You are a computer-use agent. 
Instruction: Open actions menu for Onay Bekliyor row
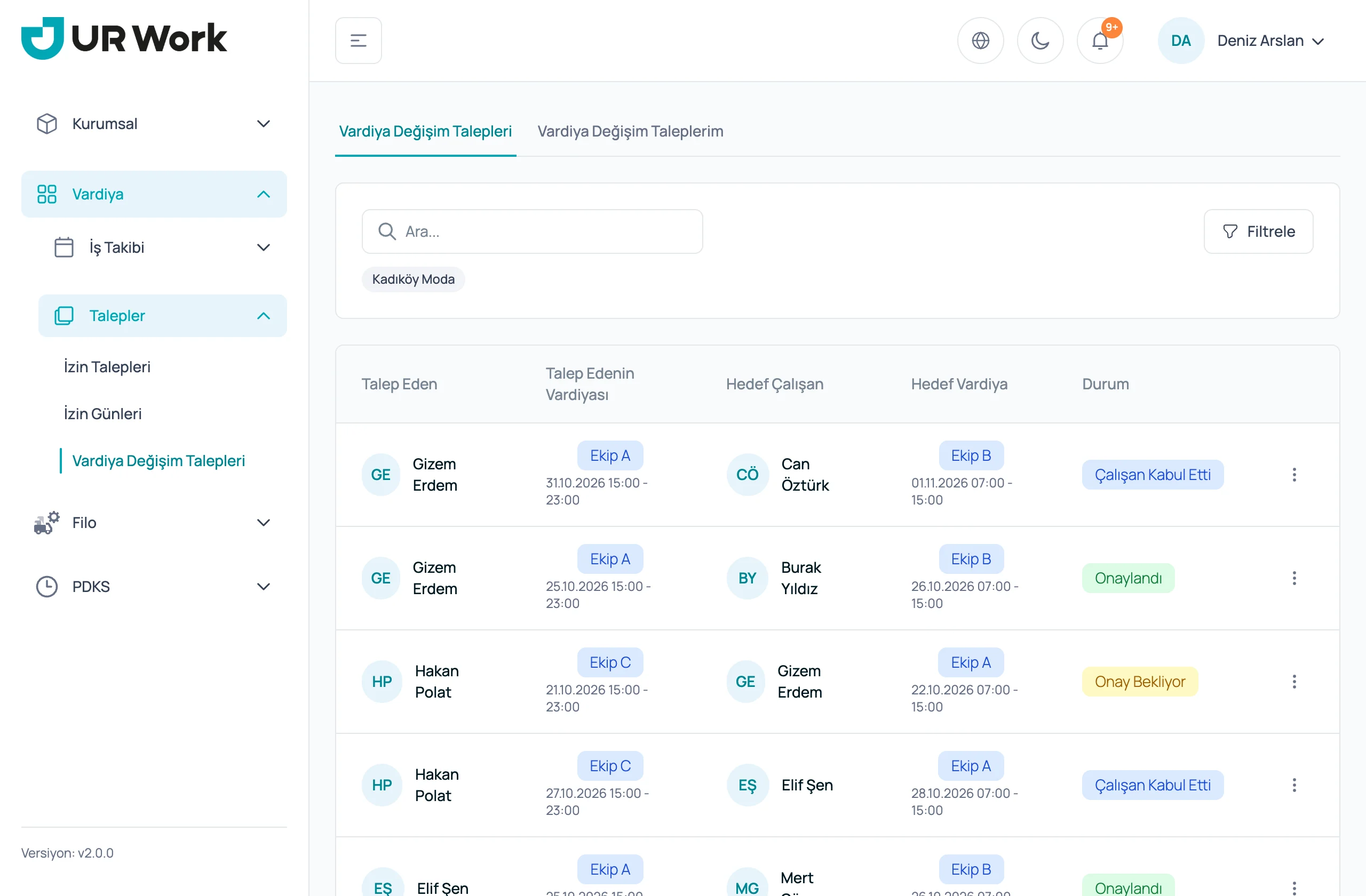pyautogui.click(x=1293, y=682)
